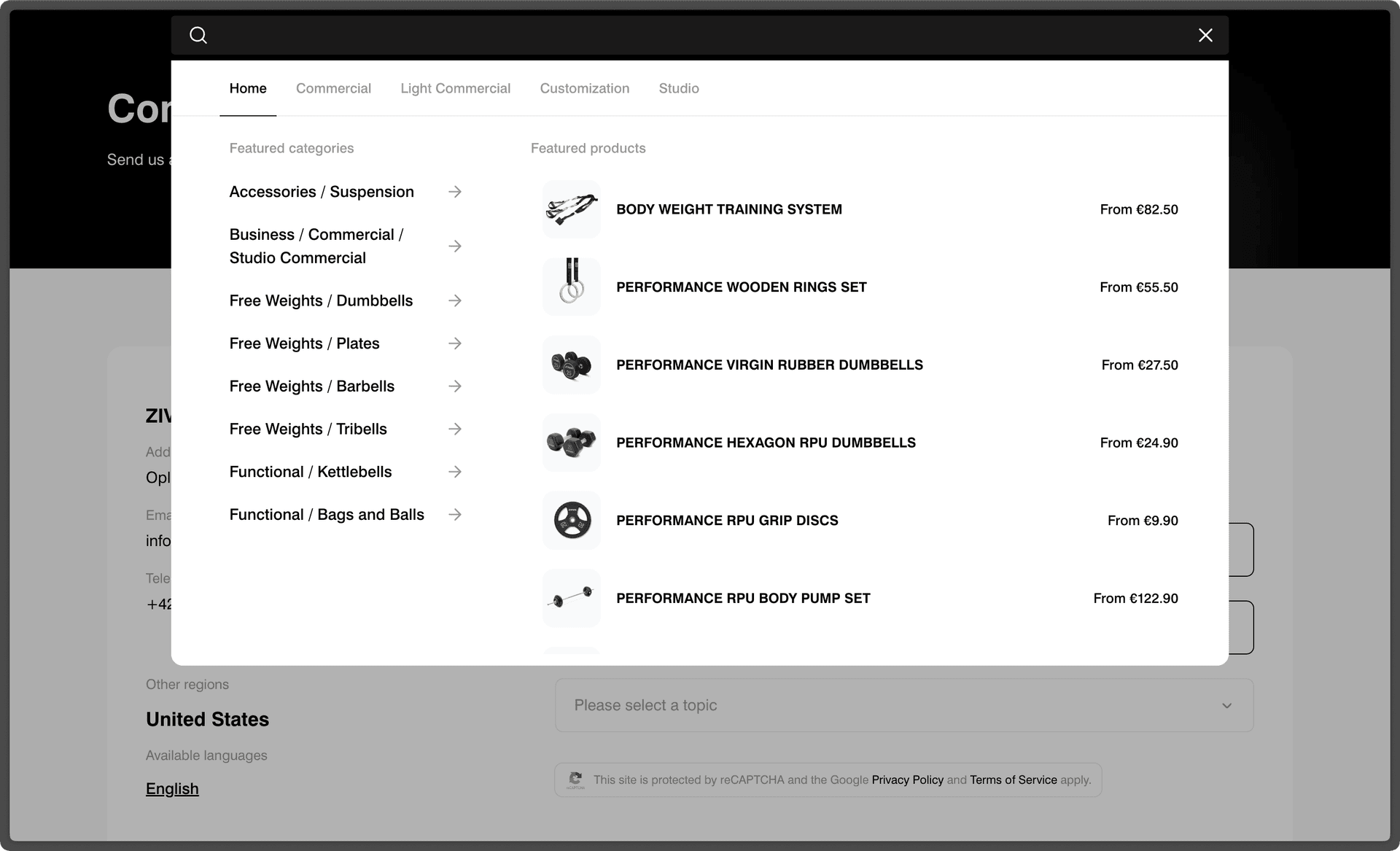Select the Studio tab
Viewport: 1400px width, 851px height.
click(x=678, y=88)
